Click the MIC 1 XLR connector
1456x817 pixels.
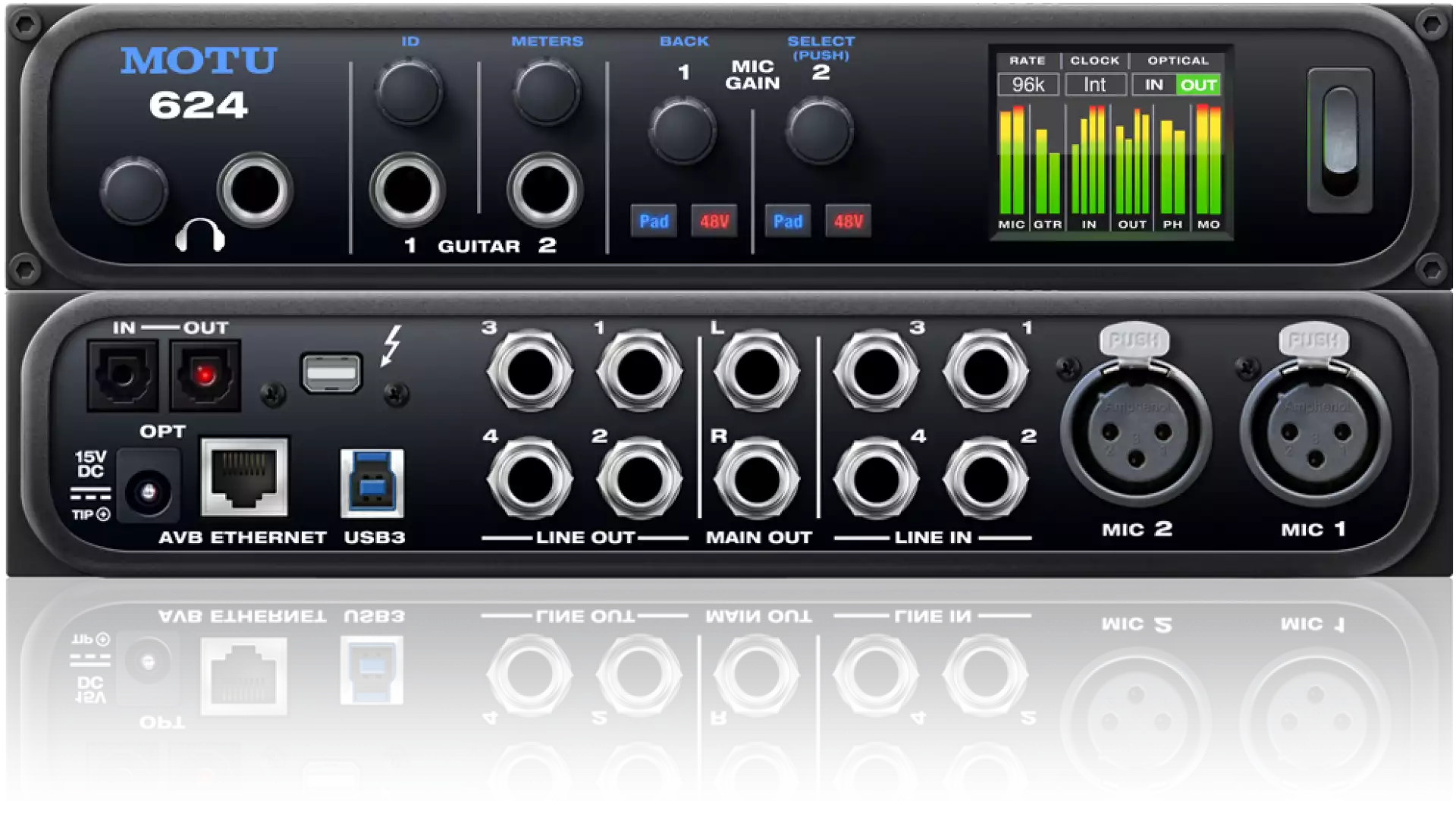pyautogui.click(x=1315, y=432)
